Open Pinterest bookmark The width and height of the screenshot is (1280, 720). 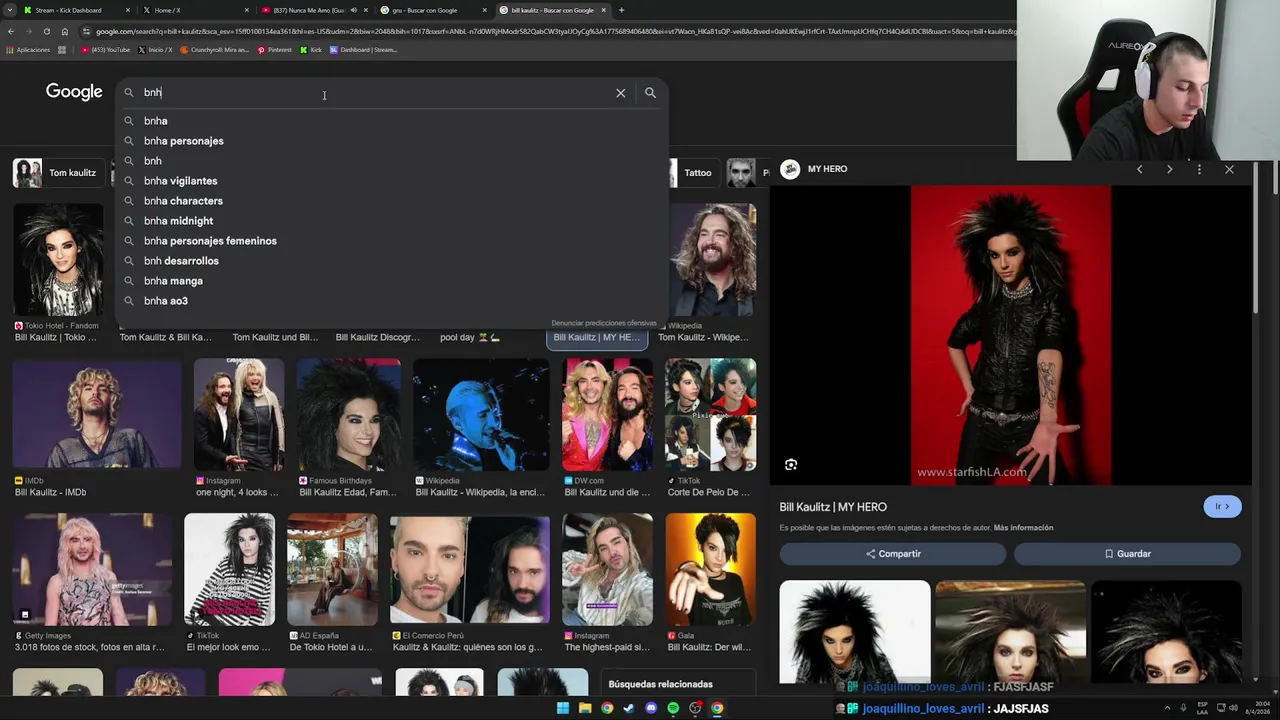[275, 49]
